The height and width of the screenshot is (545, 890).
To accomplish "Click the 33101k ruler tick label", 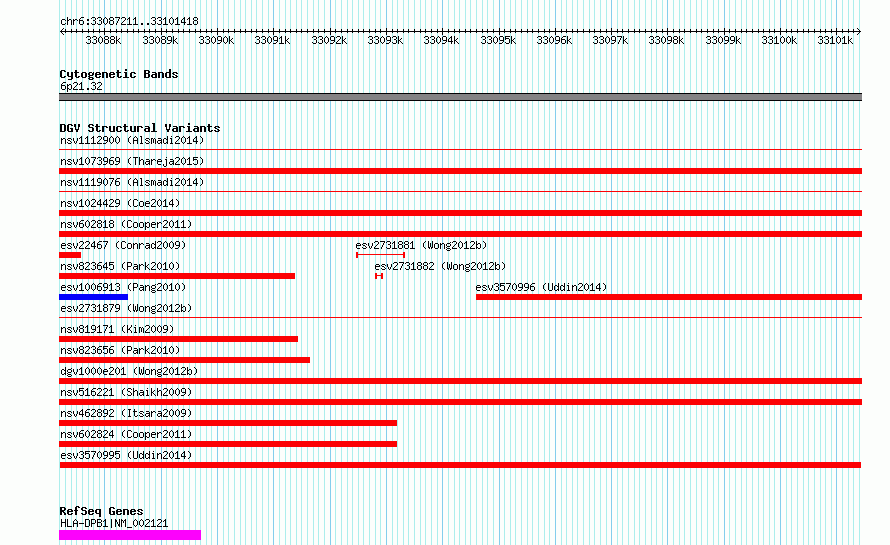I will pyautogui.click(x=836, y=40).
